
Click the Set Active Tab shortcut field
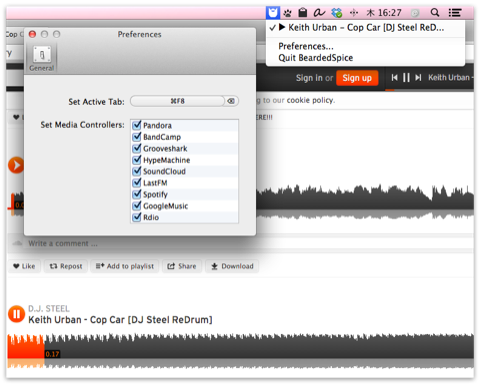click(177, 101)
